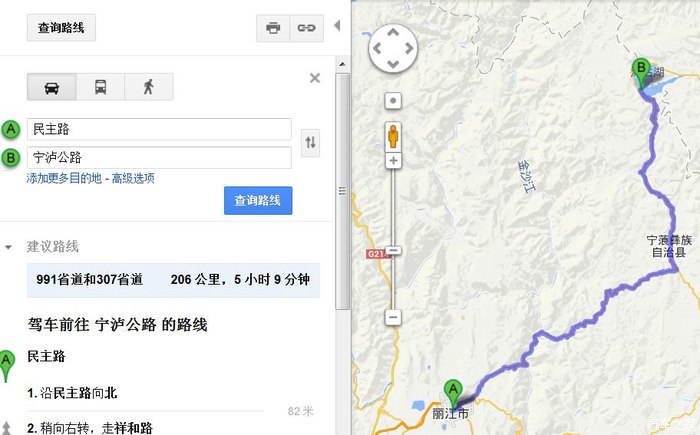Click map zoom out minus button
The height and width of the screenshot is (435, 700).
pos(393,318)
